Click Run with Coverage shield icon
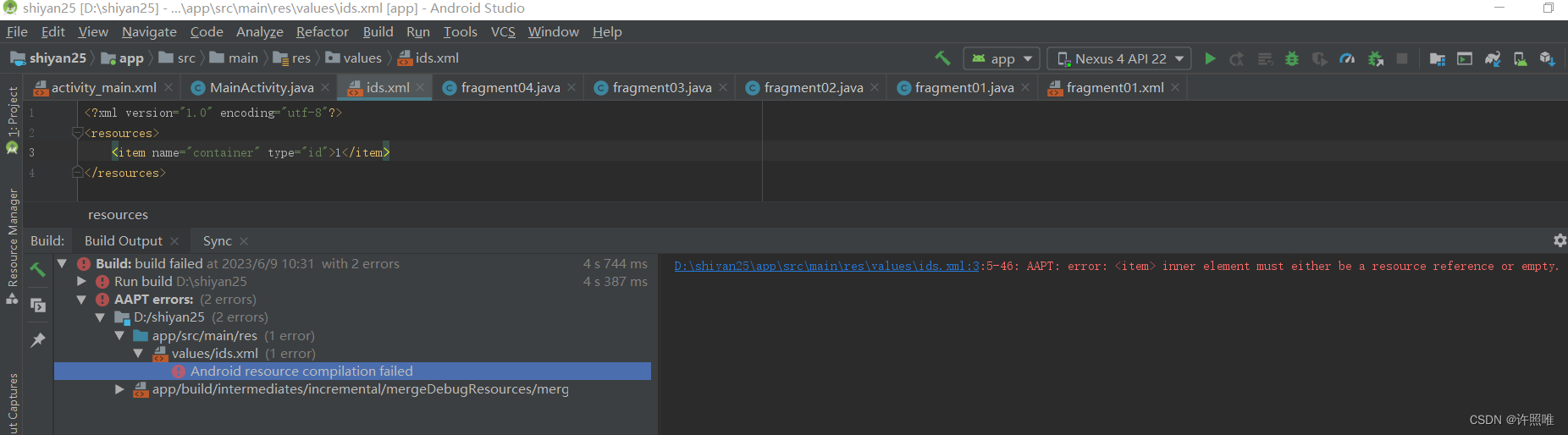This screenshot has height=435, width=1568. pos(1319,58)
